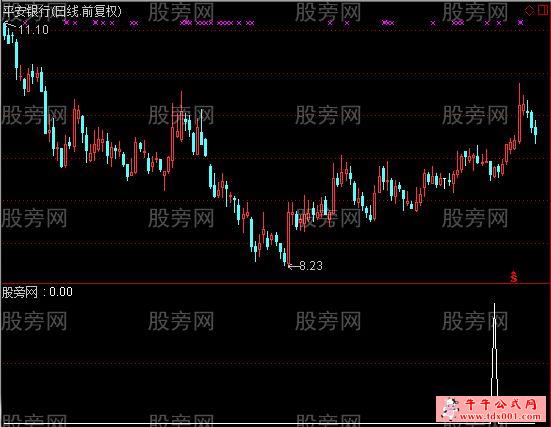Viewport: 551px width, 427px height.
Task: Click the 8.23 low price label
Action: coord(311,266)
